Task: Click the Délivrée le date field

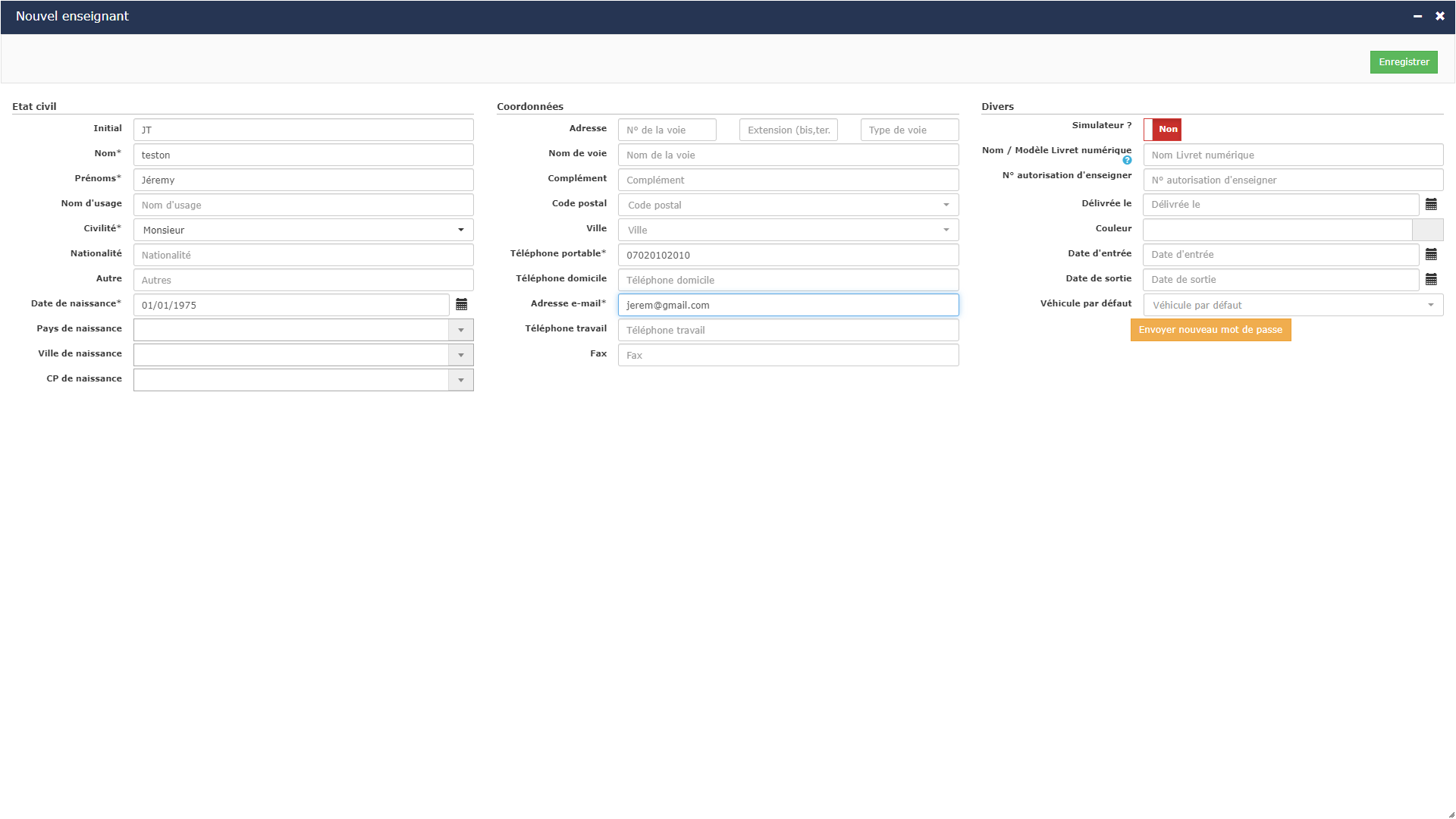Action: click(1281, 205)
